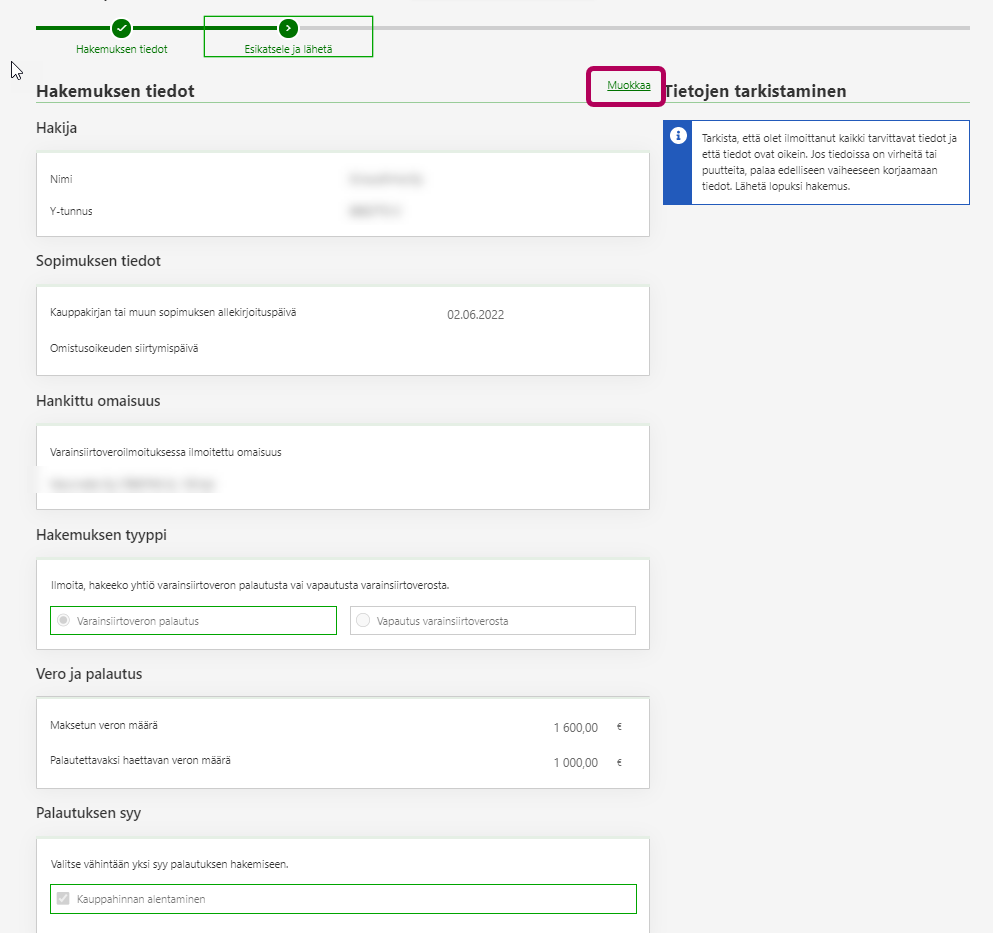Image resolution: width=993 pixels, height=933 pixels.
Task: Click the blurred Nimi value
Action: [x=386, y=180]
